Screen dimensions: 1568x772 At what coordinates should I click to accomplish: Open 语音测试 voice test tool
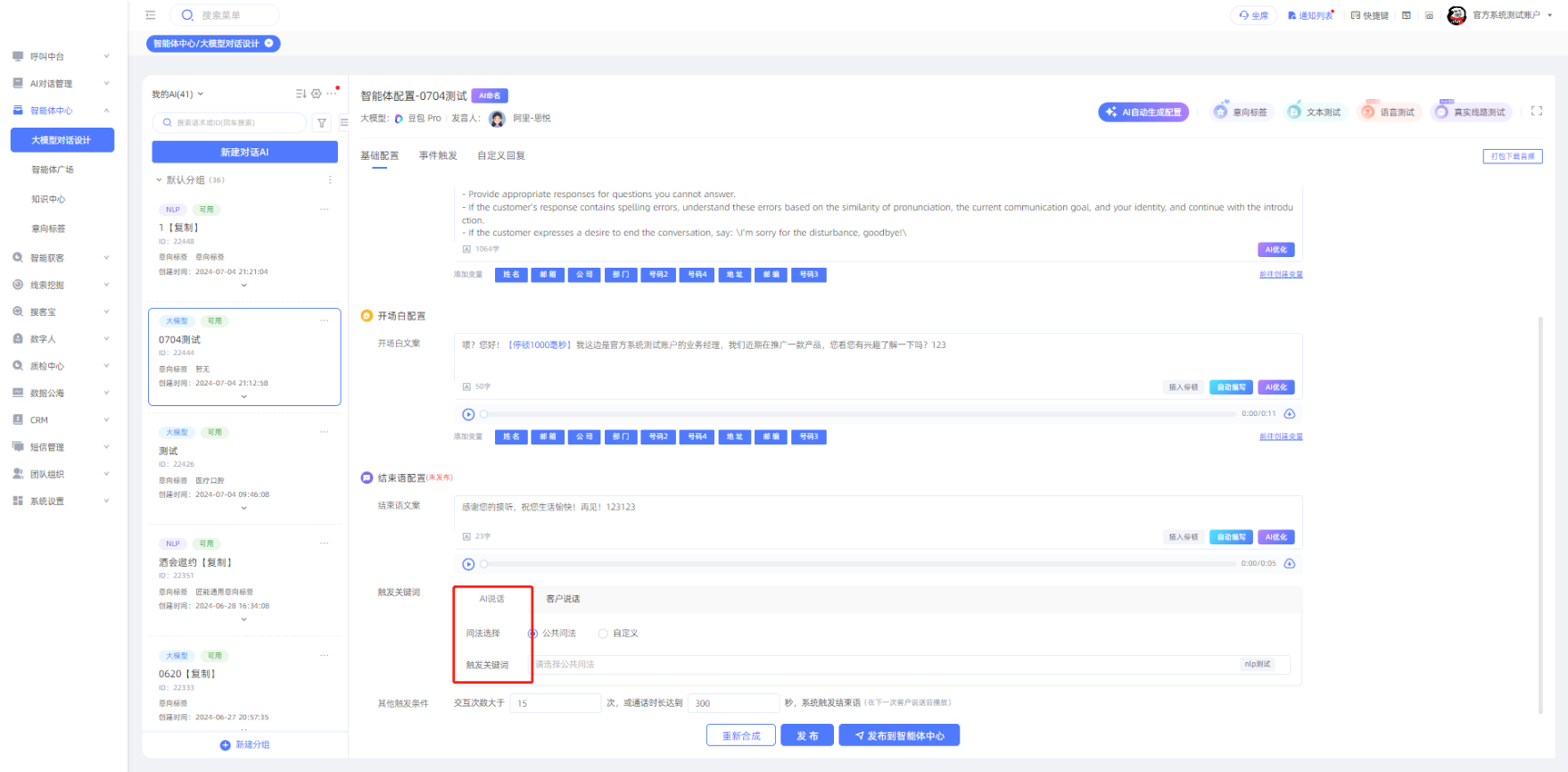pos(1388,112)
